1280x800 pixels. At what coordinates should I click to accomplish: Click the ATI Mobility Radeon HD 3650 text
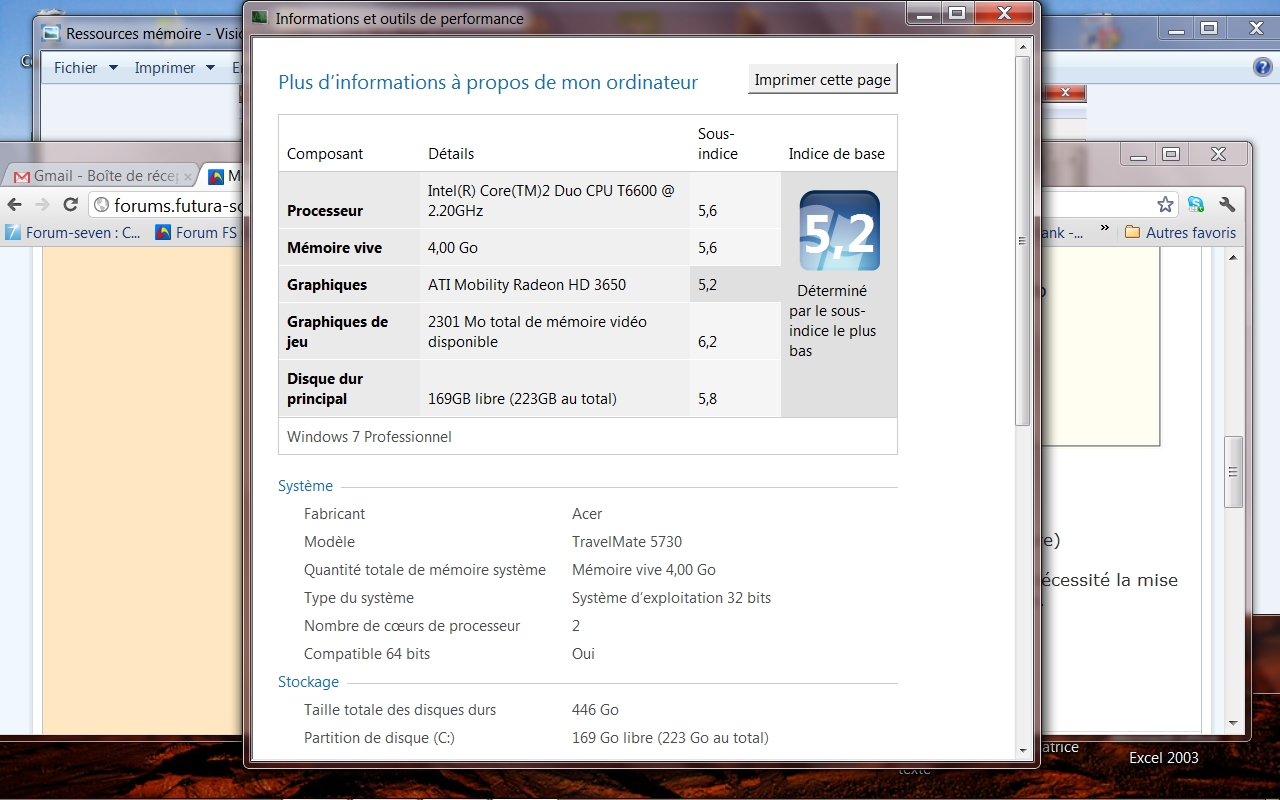(527, 285)
